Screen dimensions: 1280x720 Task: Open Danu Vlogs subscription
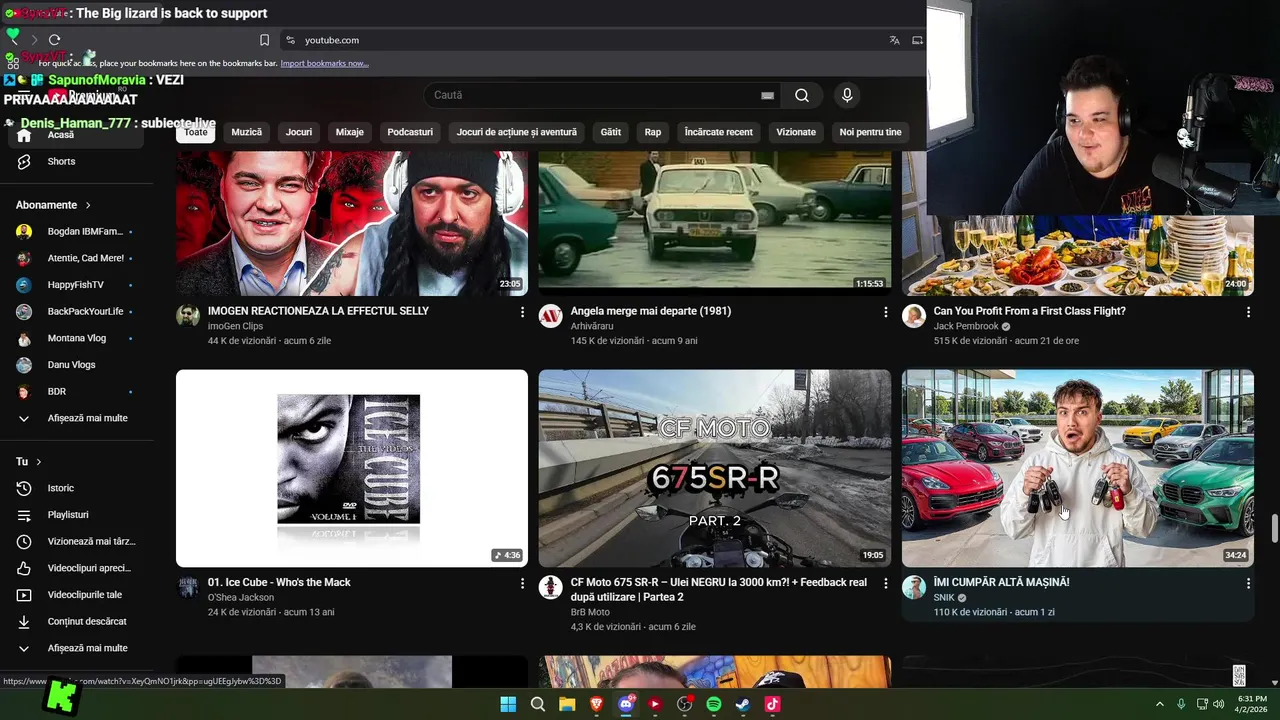(x=76, y=365)
